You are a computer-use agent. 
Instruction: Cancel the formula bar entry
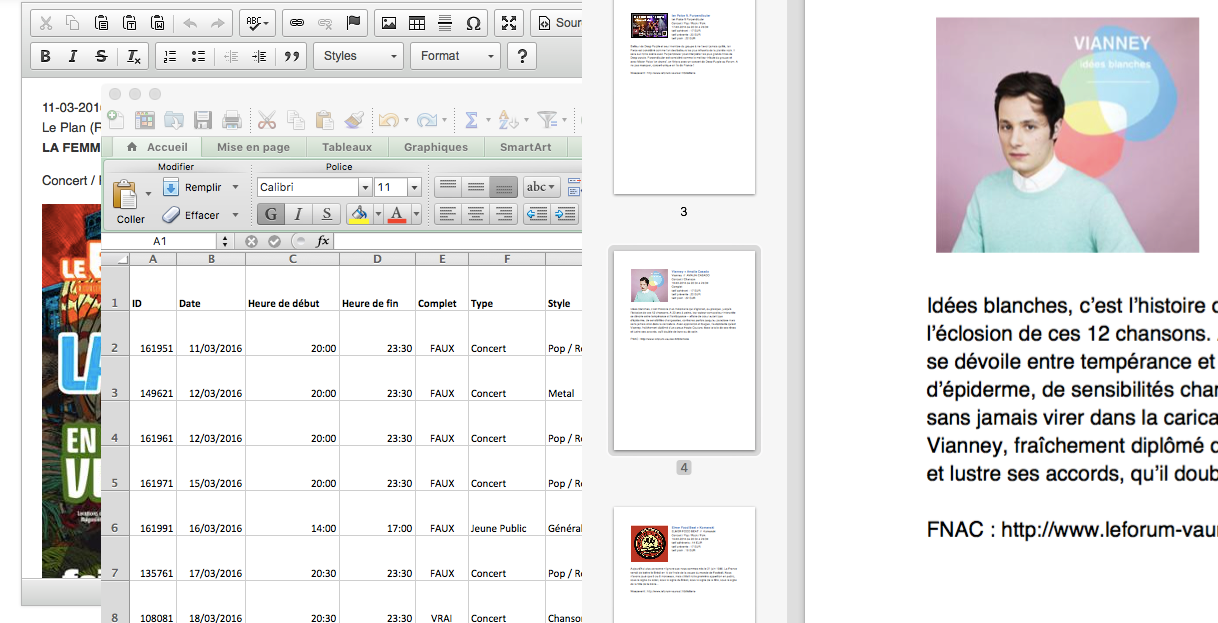(x=252, y=241)
